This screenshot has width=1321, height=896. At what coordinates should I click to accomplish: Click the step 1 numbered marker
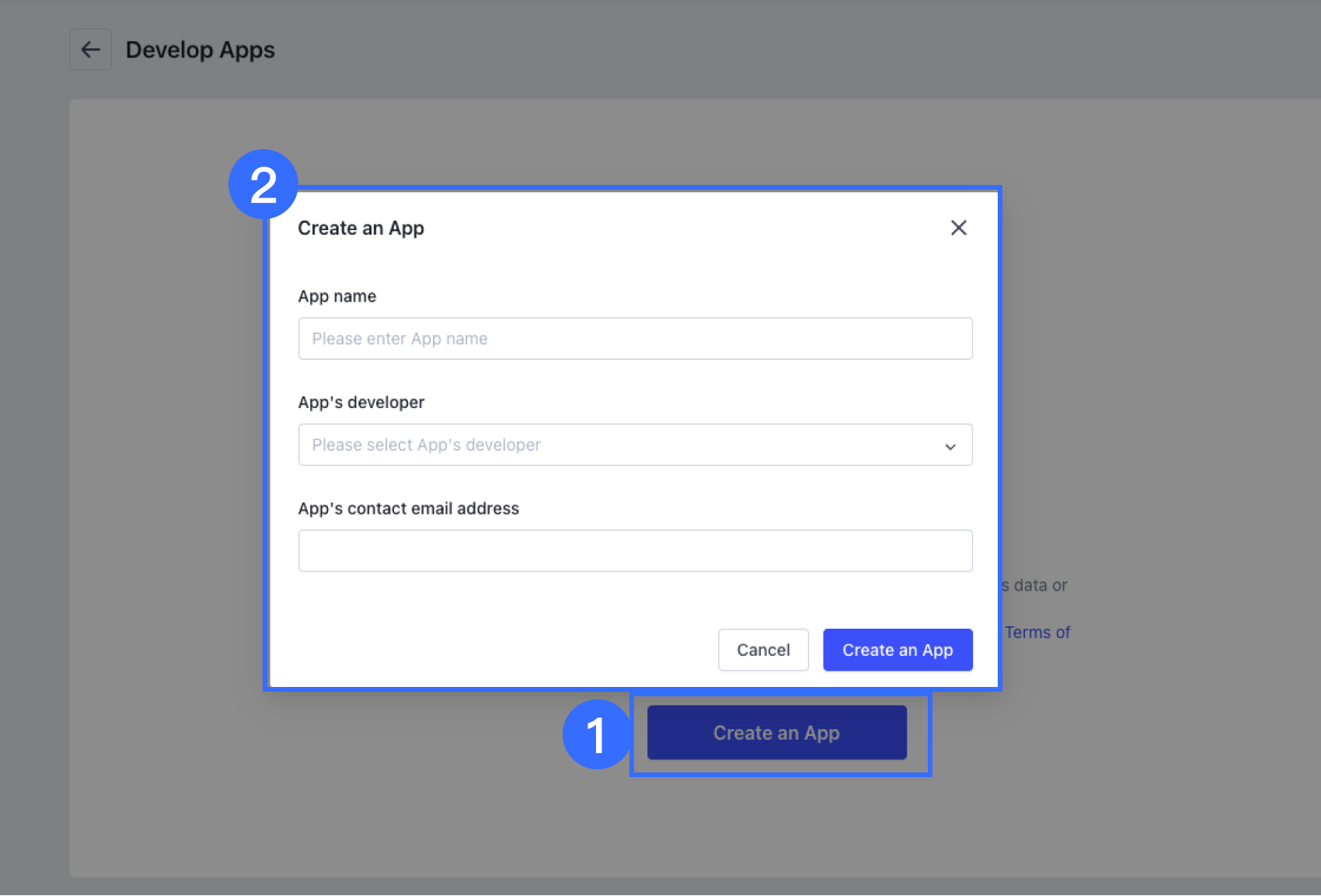click(x=597, y=734)
